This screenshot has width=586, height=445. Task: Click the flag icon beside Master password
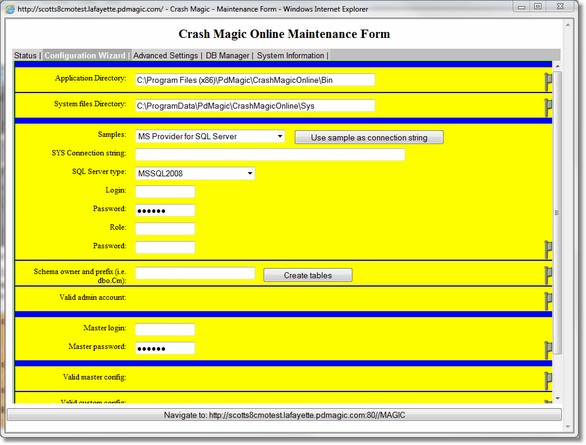[x=548, y=350]
